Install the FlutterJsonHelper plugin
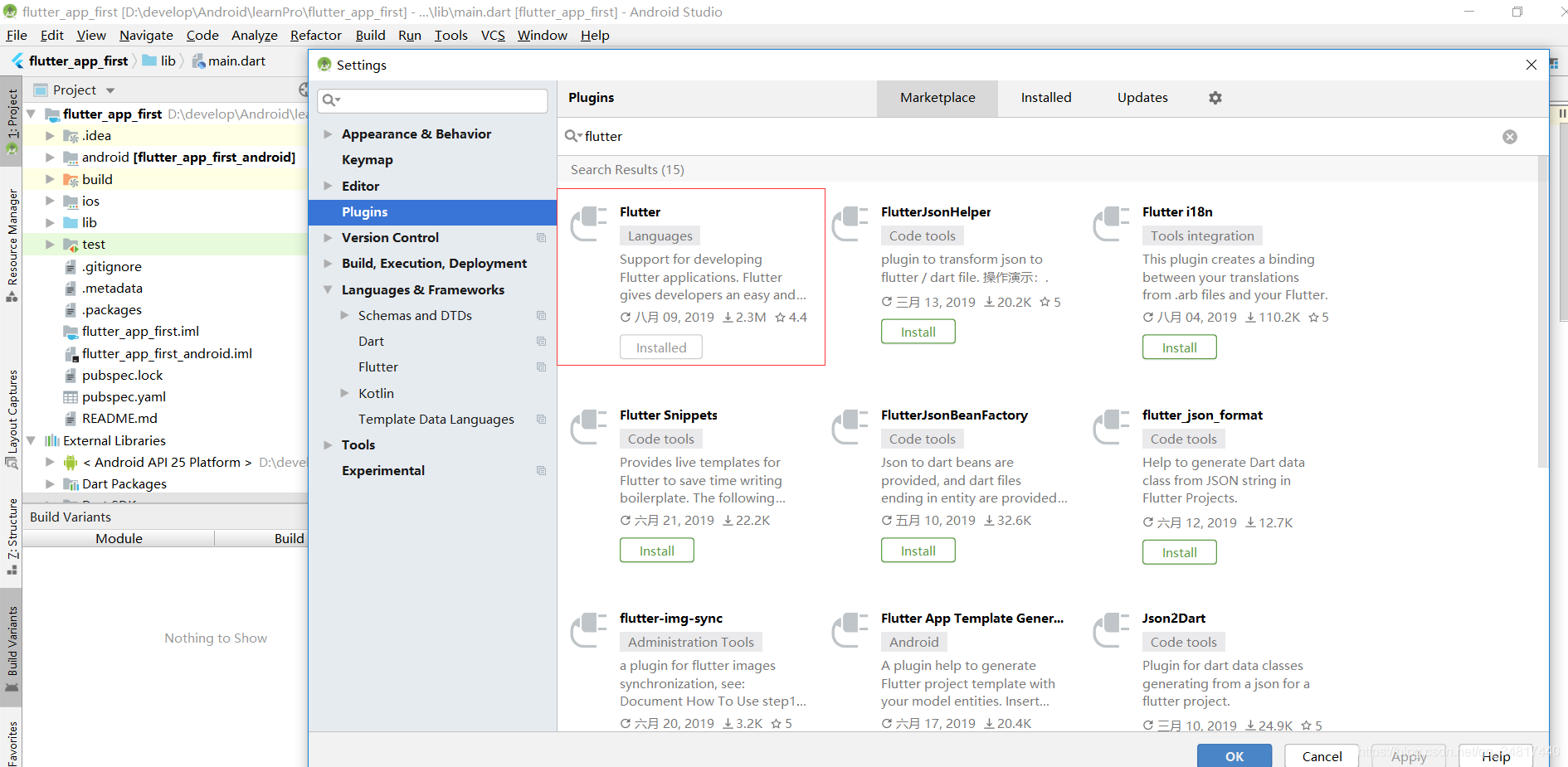This screenshot has height=767, width=1568. 918,332
